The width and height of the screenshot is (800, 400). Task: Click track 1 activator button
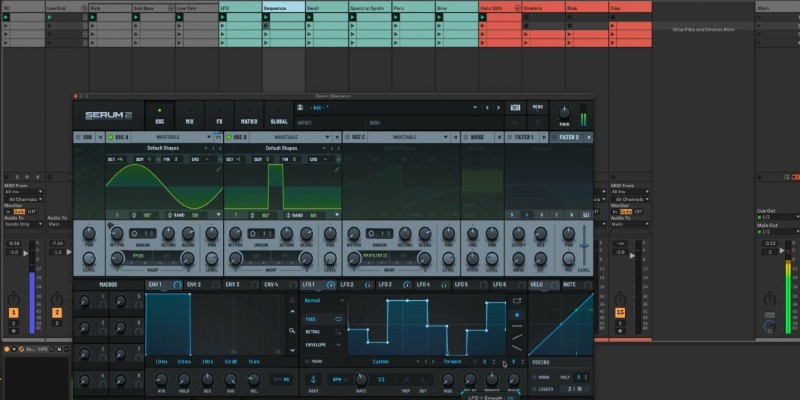coord(14,313)
